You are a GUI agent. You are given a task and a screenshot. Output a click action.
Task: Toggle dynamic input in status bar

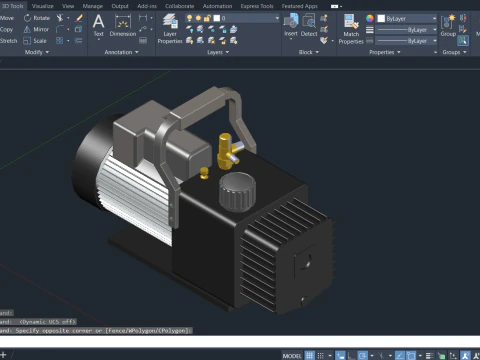click(x=340, y=356)
